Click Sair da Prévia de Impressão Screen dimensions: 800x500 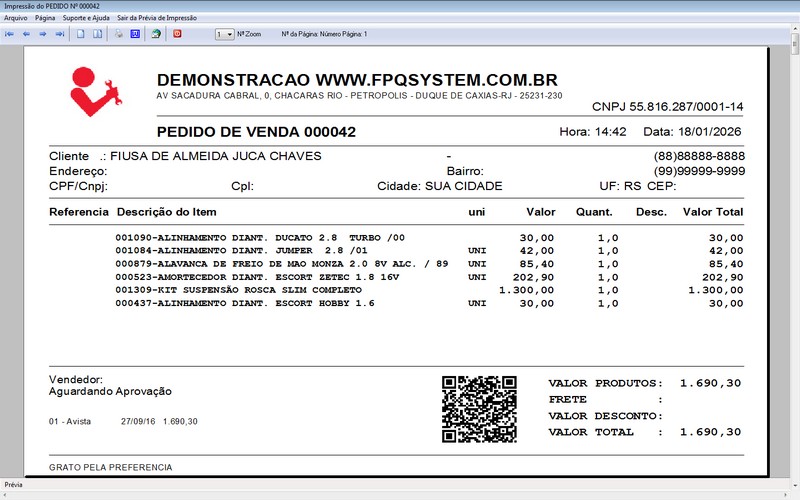pyautogui.click(x=157, y=18)
